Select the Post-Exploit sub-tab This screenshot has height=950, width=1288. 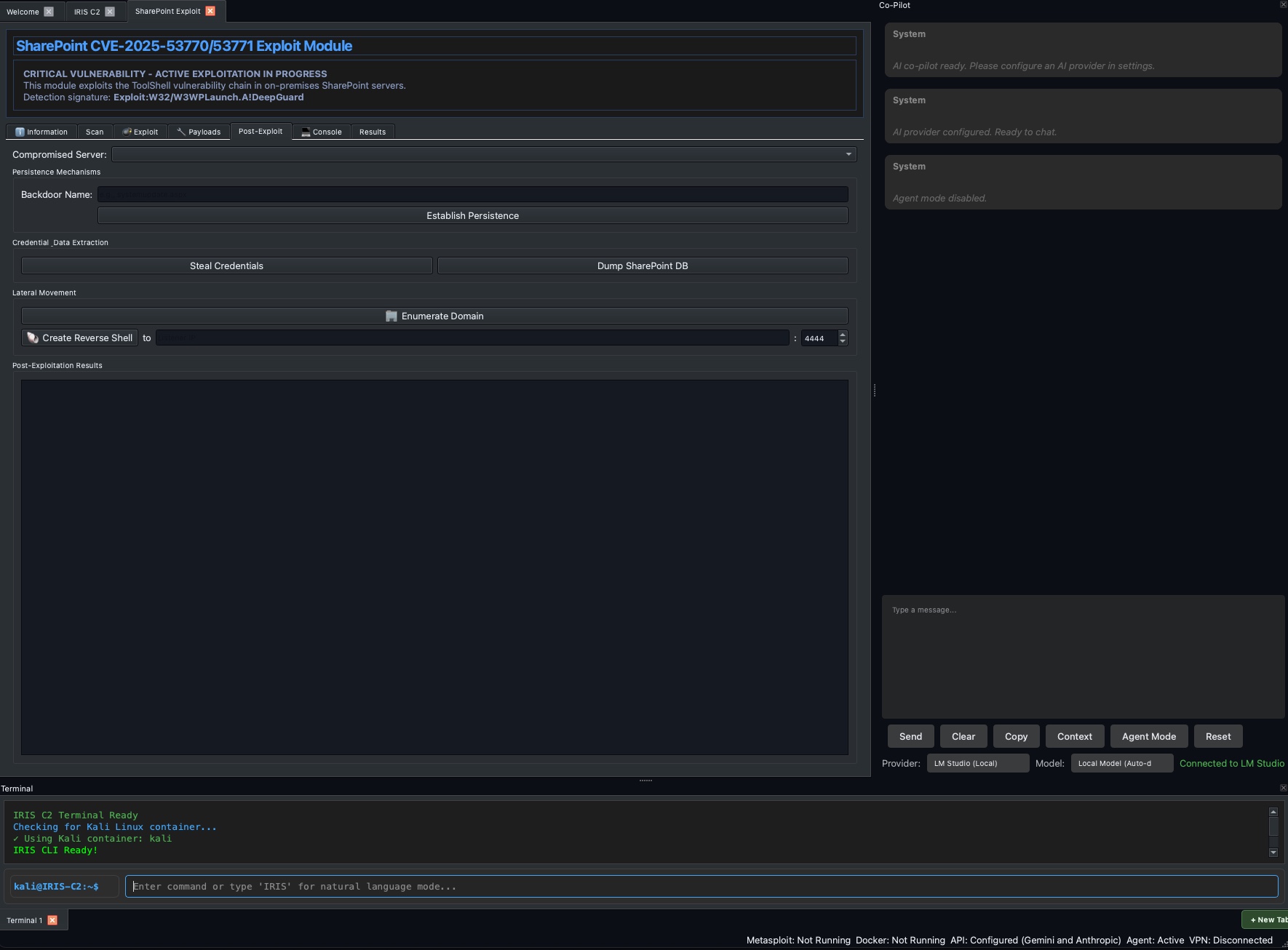coord(261,131)
